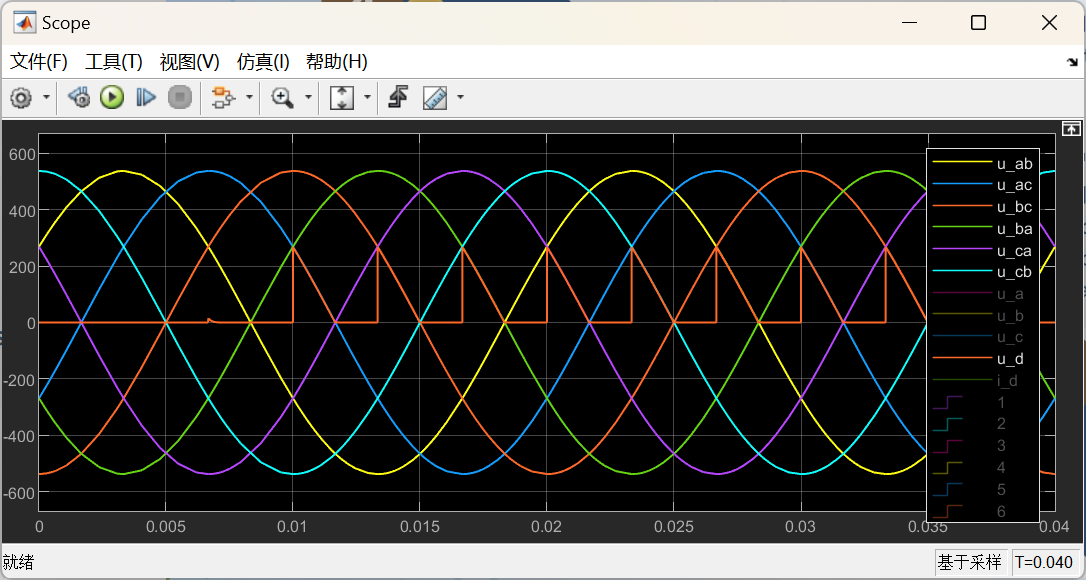Click the triggers icon in toolbar
Screen dimensions: 1086x580
point(398,98)
